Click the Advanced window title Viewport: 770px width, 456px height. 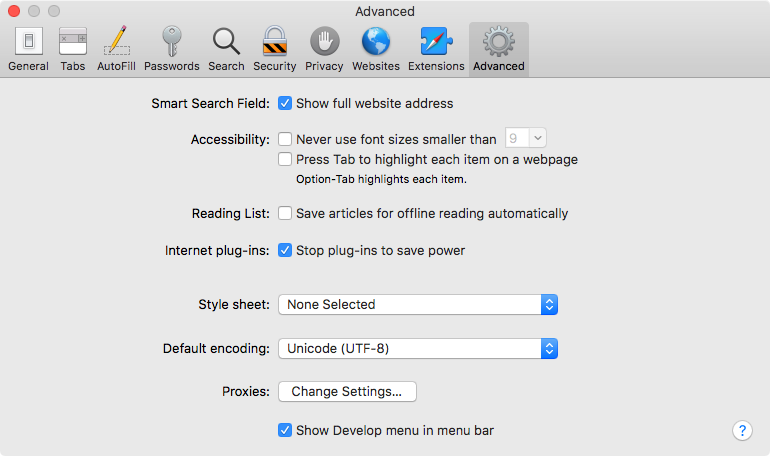point(385,11)
